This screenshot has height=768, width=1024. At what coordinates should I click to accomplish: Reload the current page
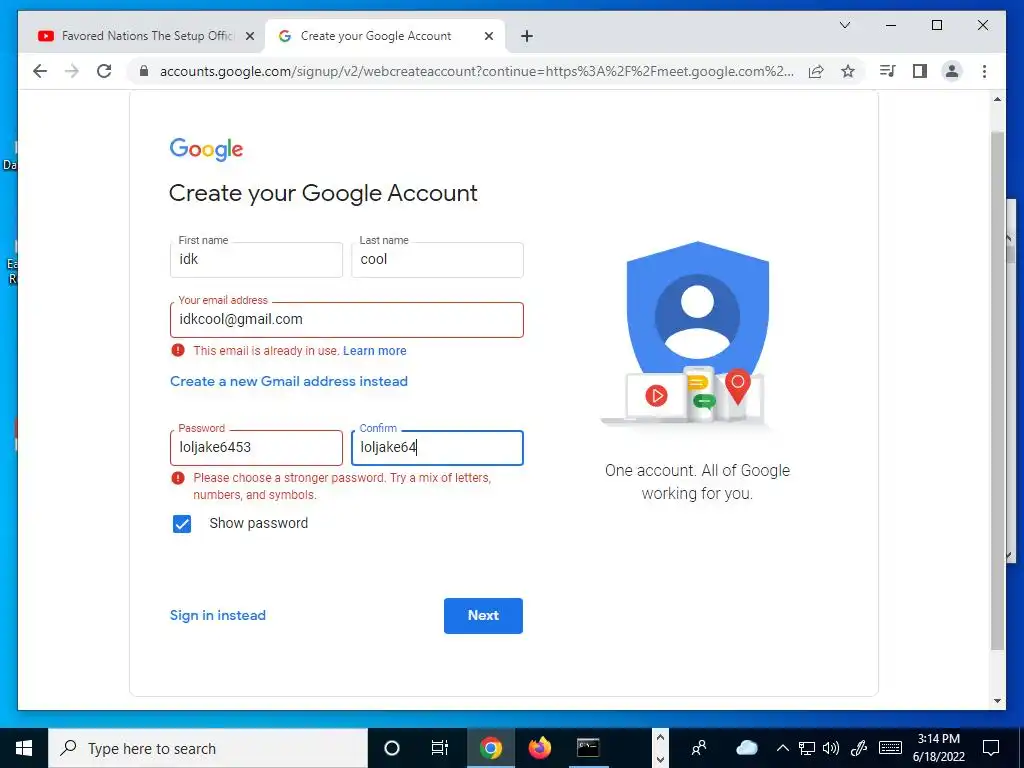[x=104, y=71]
